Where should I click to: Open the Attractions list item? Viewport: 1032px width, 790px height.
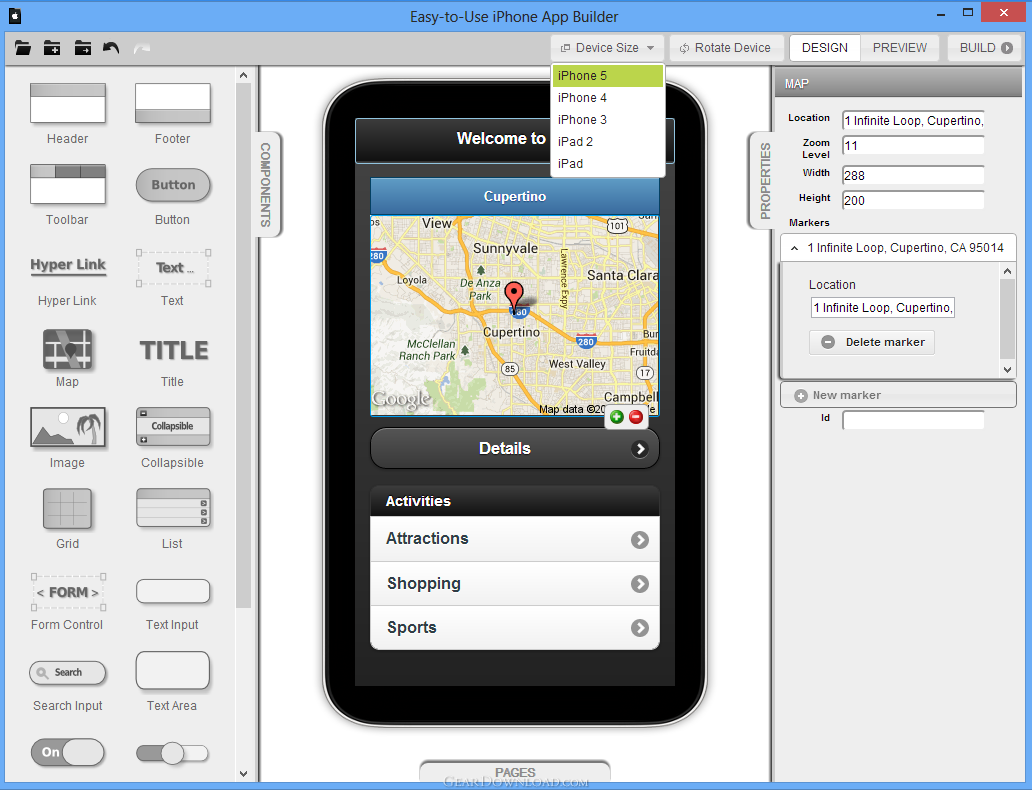click(x=515, y=539)
